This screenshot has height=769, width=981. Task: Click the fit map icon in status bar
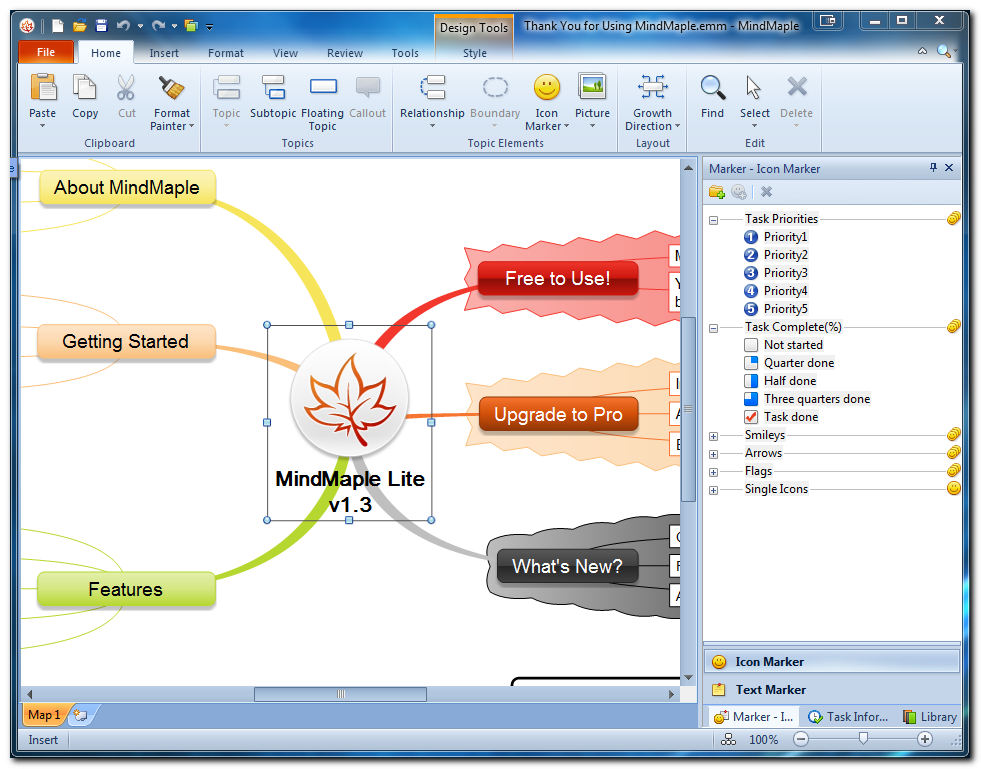point(728,740)
